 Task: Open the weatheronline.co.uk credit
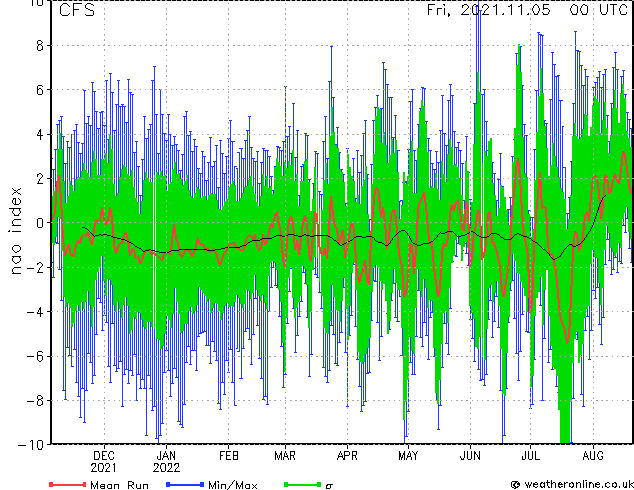click(573, 484)
